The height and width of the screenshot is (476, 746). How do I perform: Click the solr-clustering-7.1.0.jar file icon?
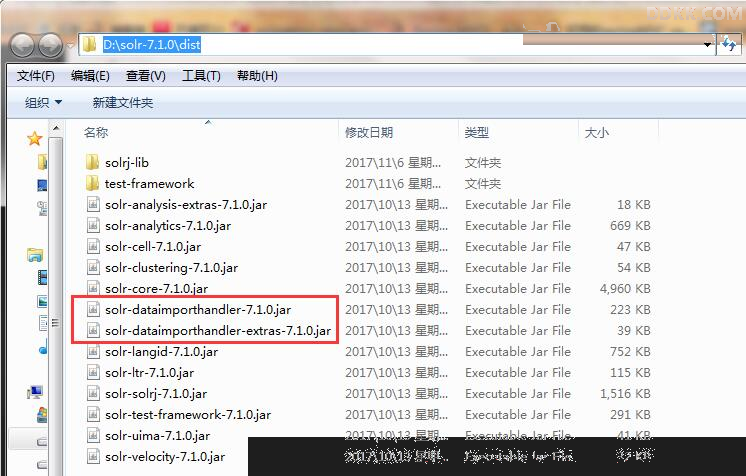(x=93, y=267)
